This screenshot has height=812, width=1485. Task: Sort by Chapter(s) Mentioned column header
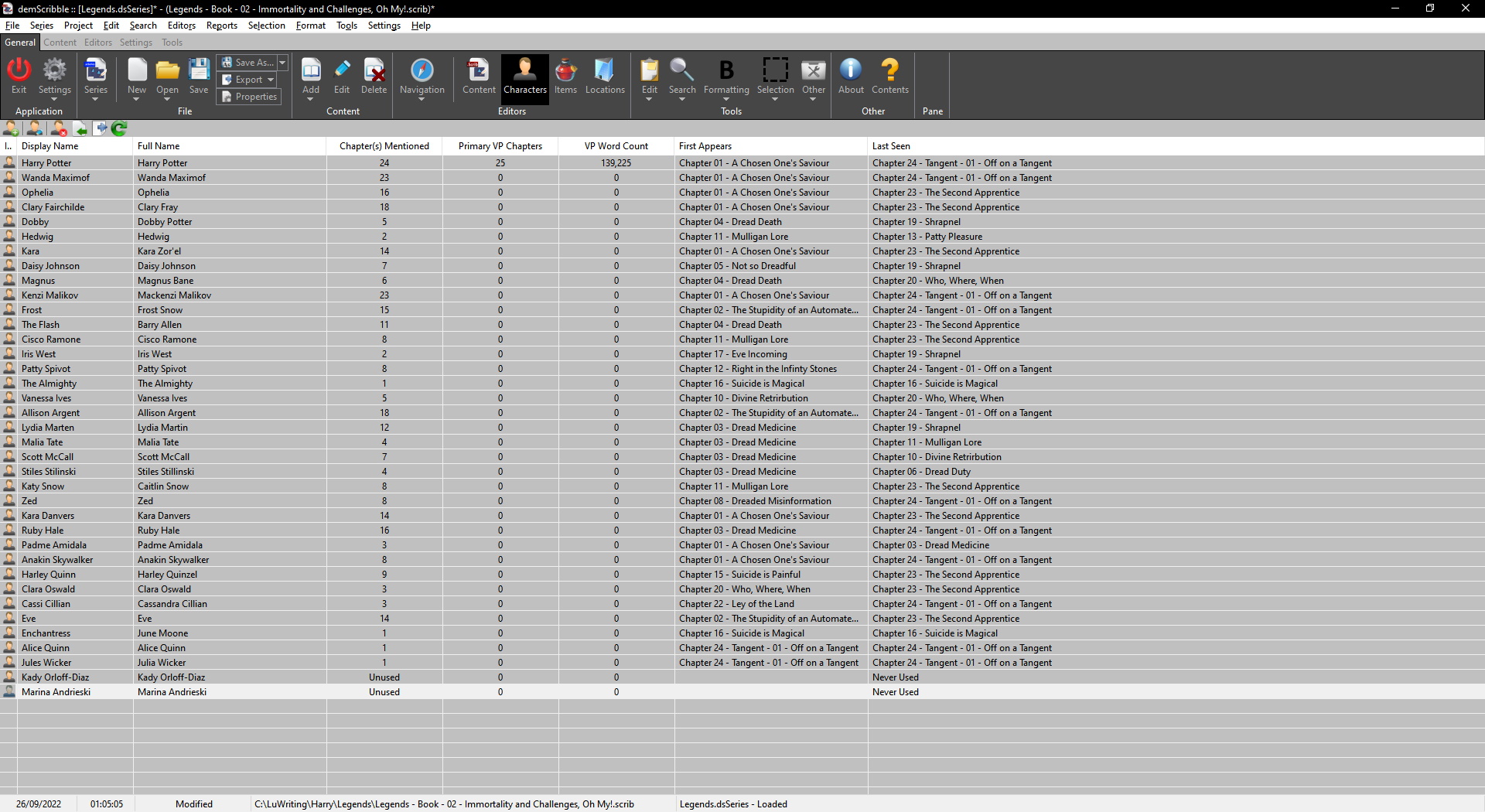click(384, 146)
